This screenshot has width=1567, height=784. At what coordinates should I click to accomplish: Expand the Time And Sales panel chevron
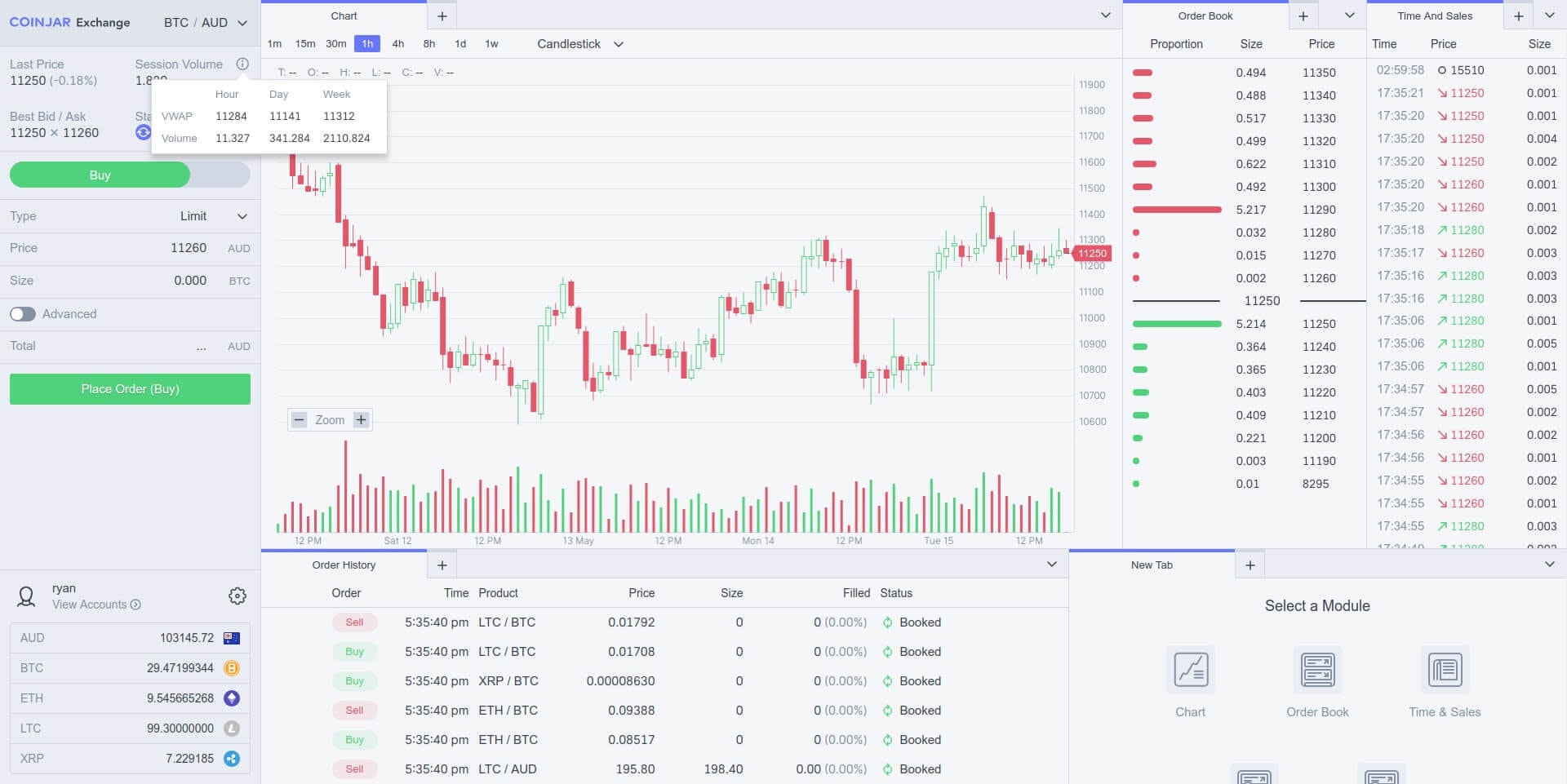coord(1550,16)
